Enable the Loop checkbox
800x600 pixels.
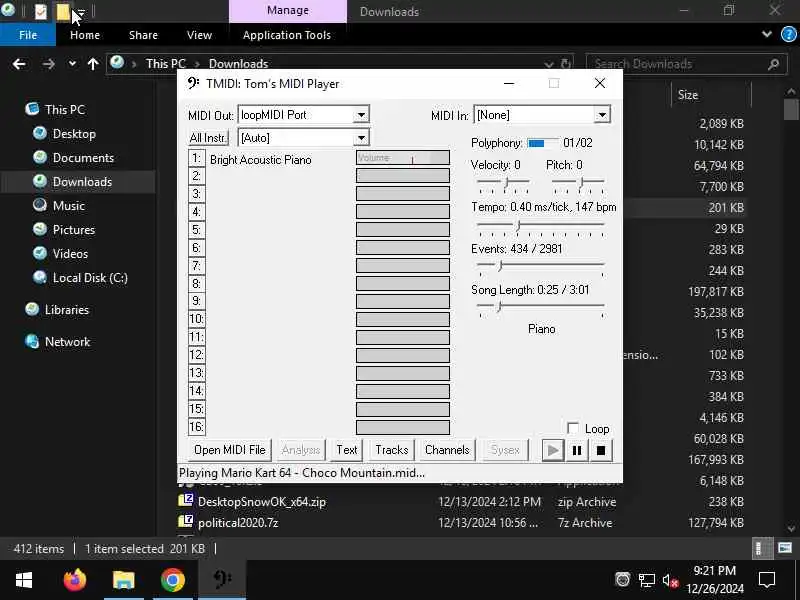coord(573,428)
